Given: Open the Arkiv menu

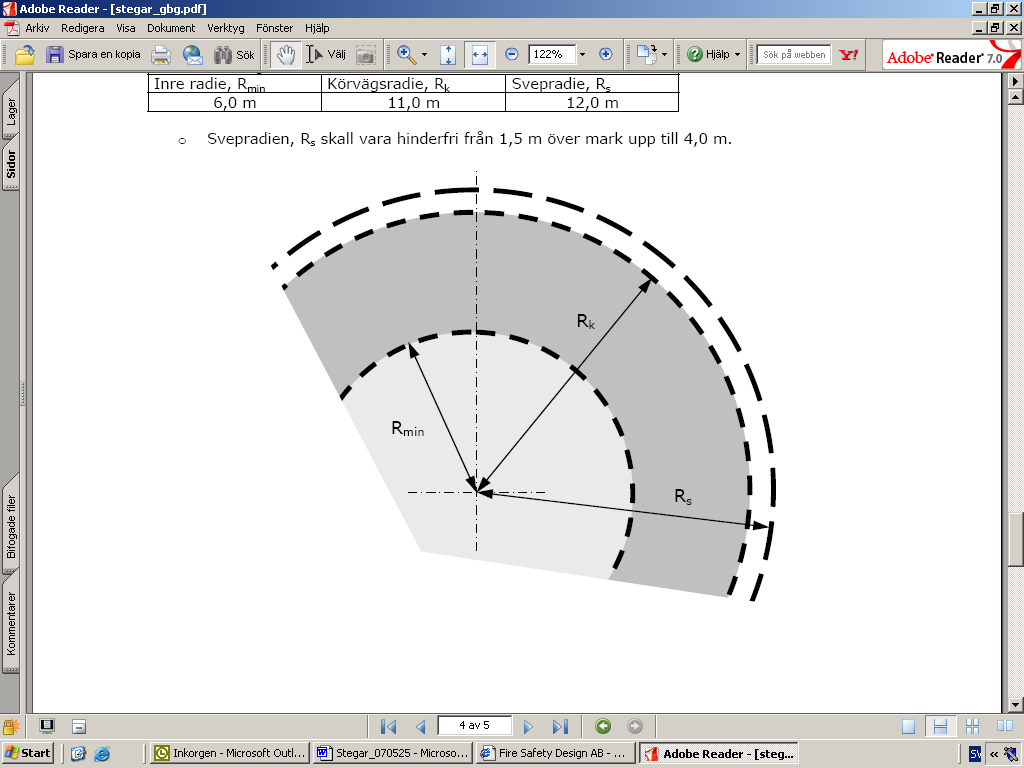Looking at the screenshot, I should 37,28.
